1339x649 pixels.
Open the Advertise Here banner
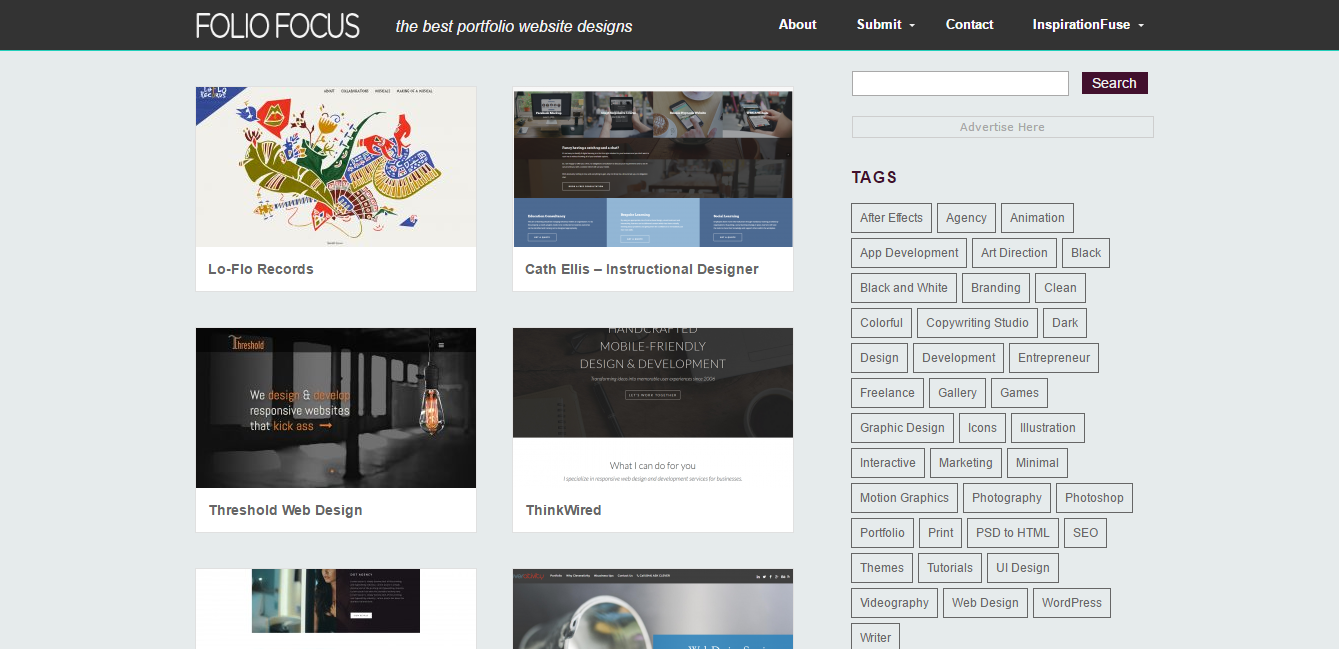point(1002,127)
